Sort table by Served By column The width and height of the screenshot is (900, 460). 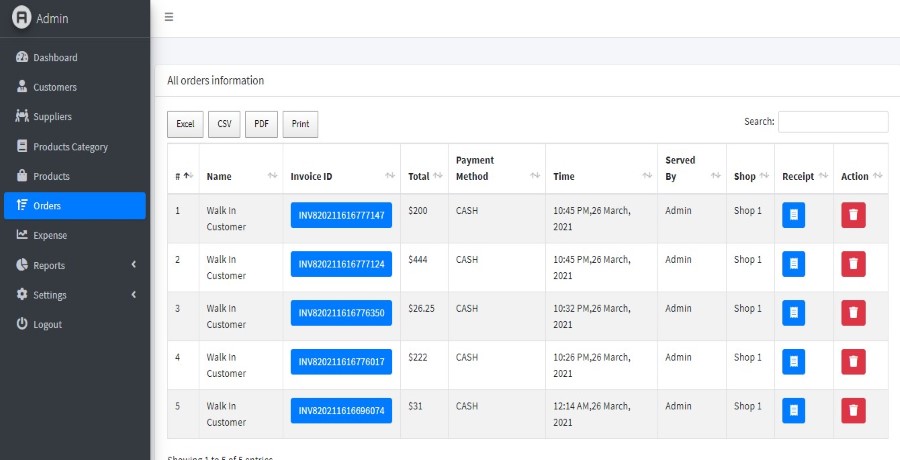(x=692, y=169)
